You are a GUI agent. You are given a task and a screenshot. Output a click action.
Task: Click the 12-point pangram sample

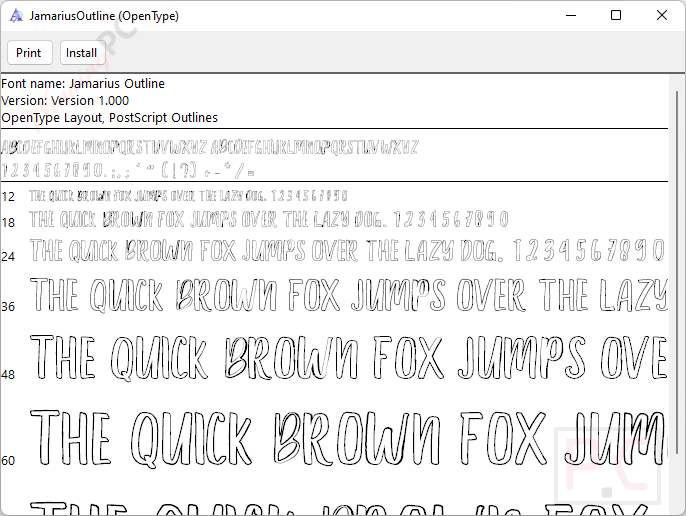(189, 196)
